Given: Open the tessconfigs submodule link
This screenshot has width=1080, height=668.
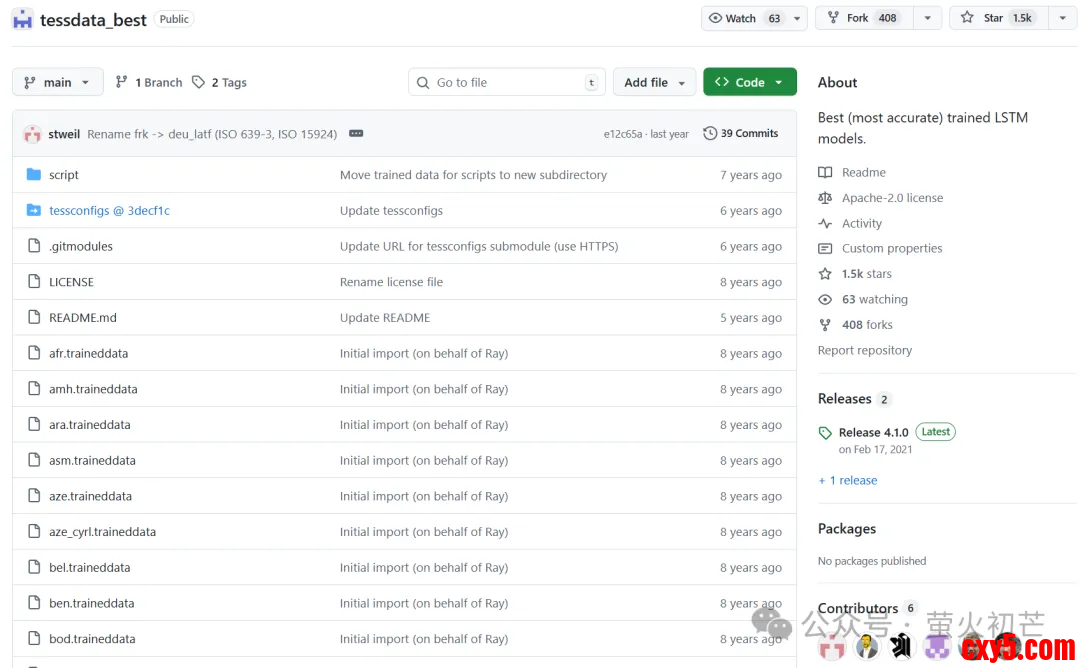Looking at the screenshot, I should 109,211.
